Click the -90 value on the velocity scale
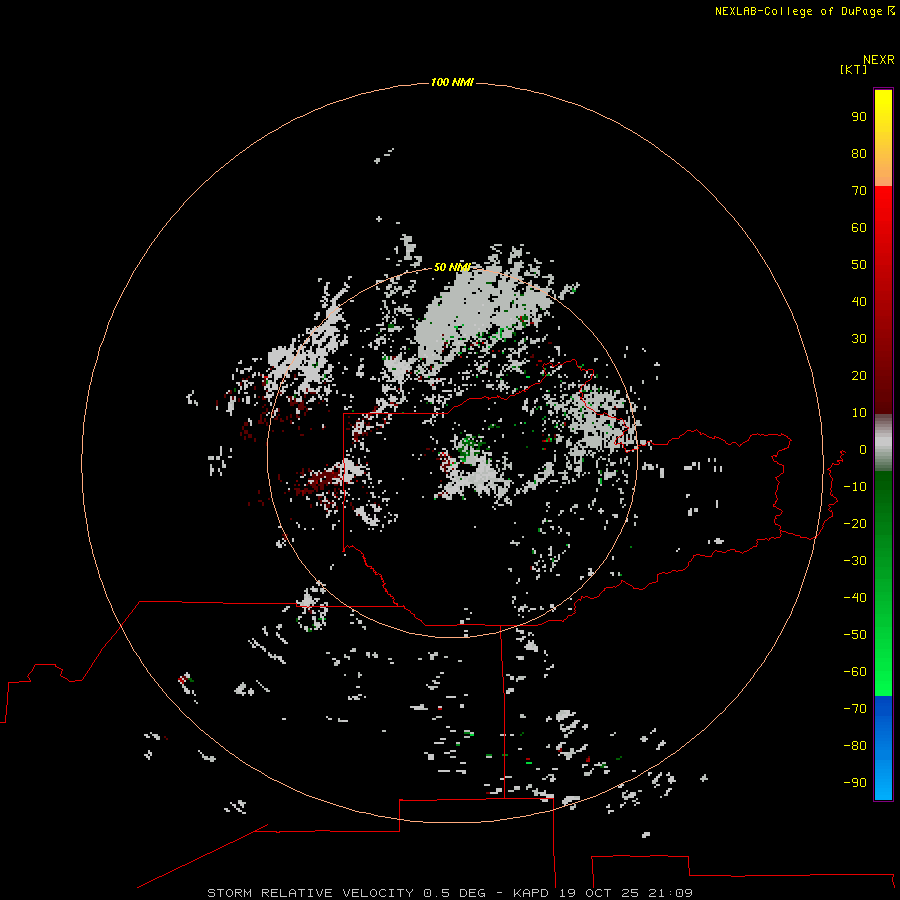This screenshot has height=900, width=900. coord(855,783)
